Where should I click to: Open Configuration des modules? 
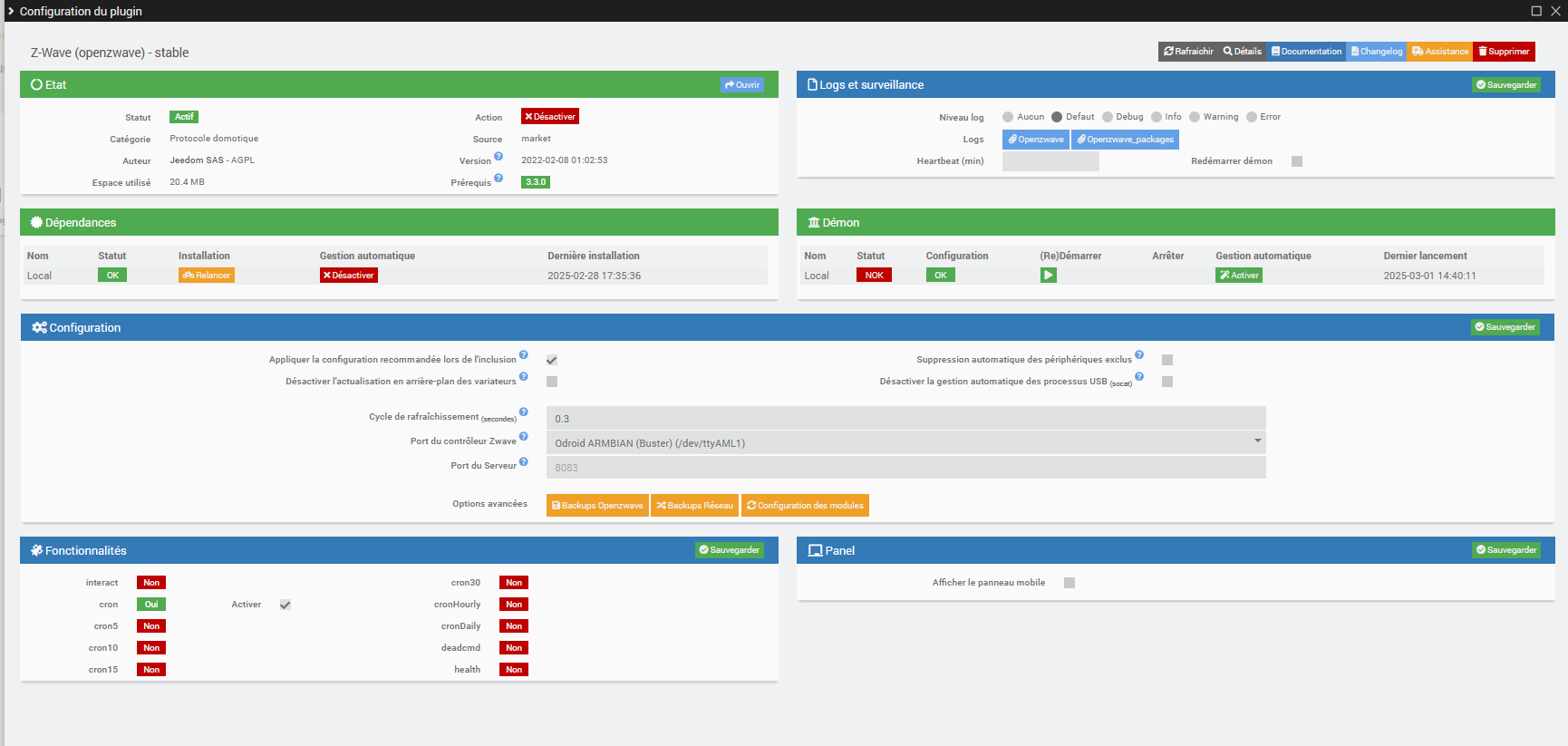coord(805,506)
